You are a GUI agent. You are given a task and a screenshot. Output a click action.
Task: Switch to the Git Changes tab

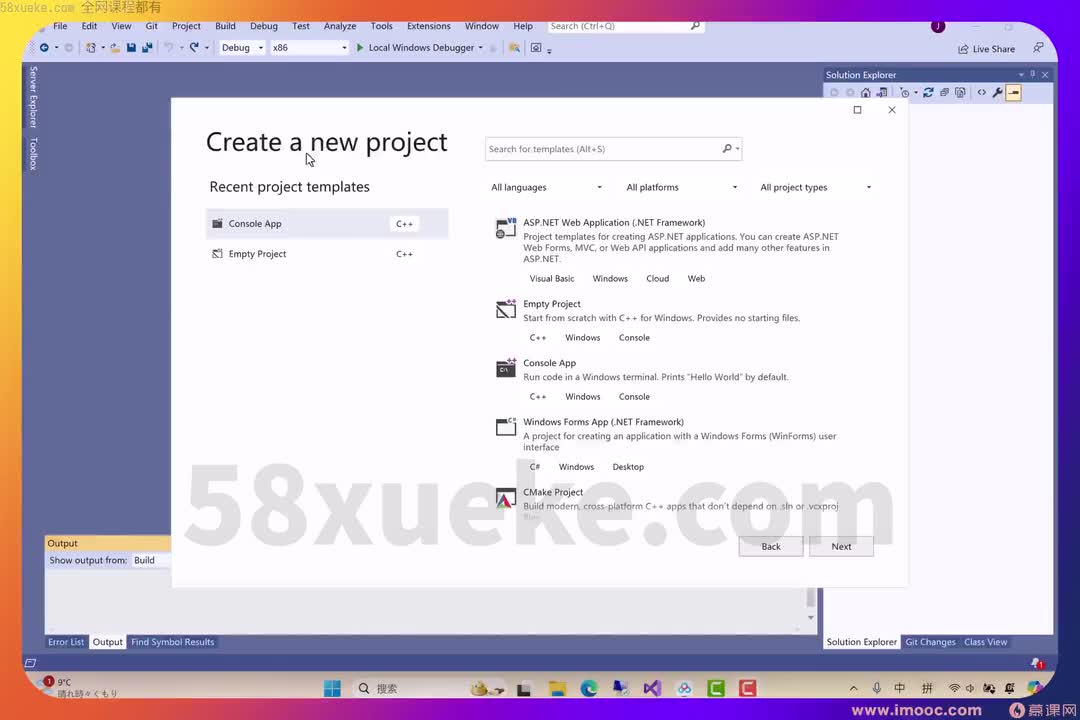pos(931,641)
